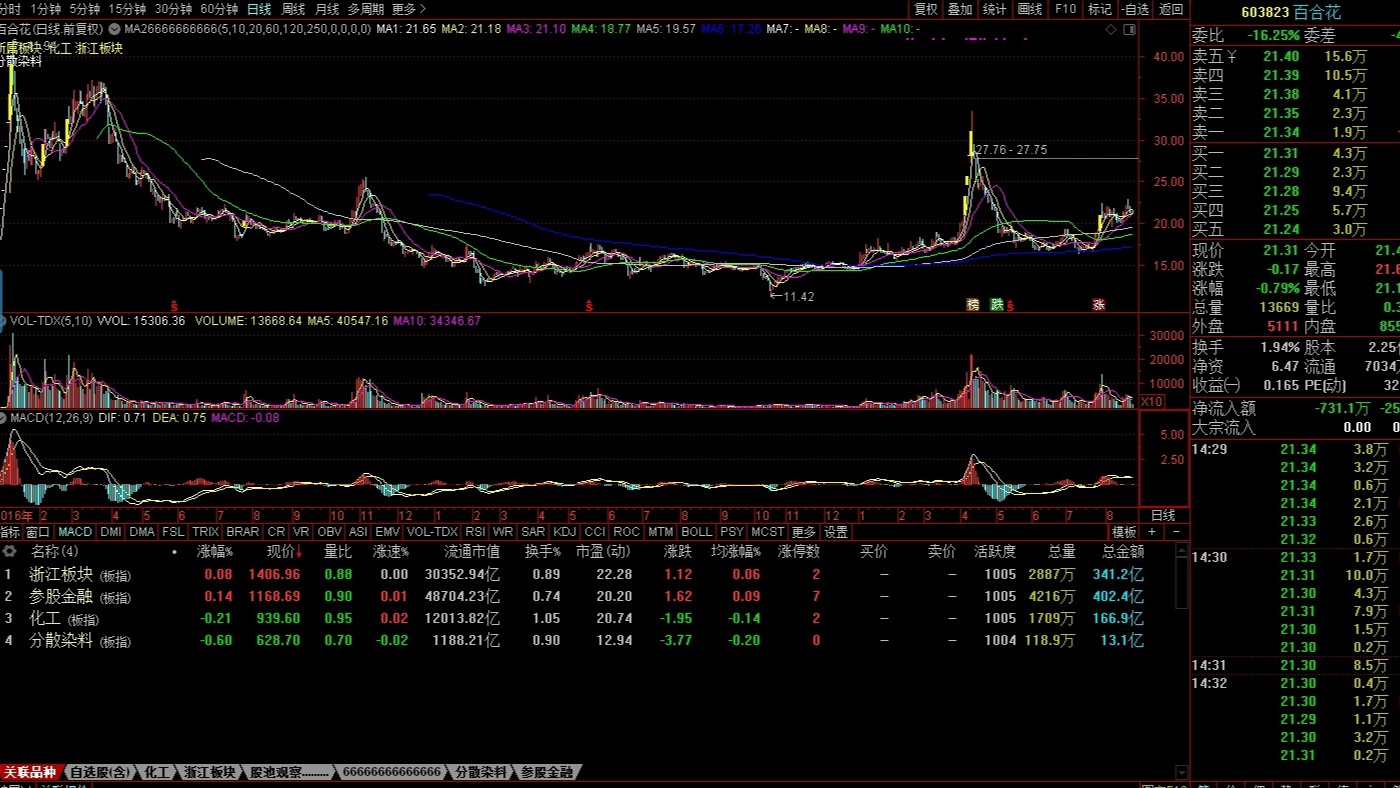The image size is (1400, 788).
Task: Select the 月线 monthly chart period
Action: (x=327, y=9)
